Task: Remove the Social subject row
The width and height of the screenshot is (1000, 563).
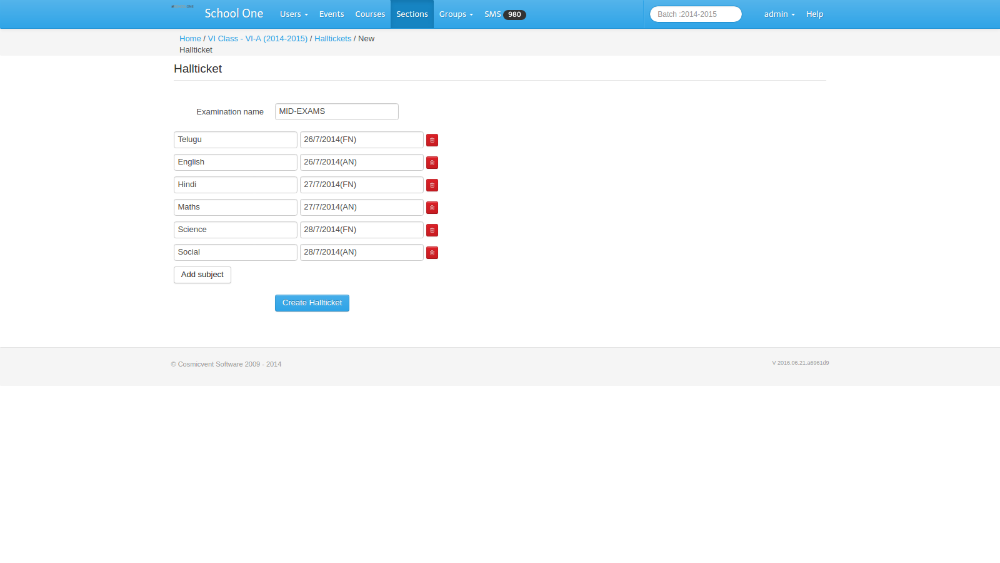Action: [432, 253]
